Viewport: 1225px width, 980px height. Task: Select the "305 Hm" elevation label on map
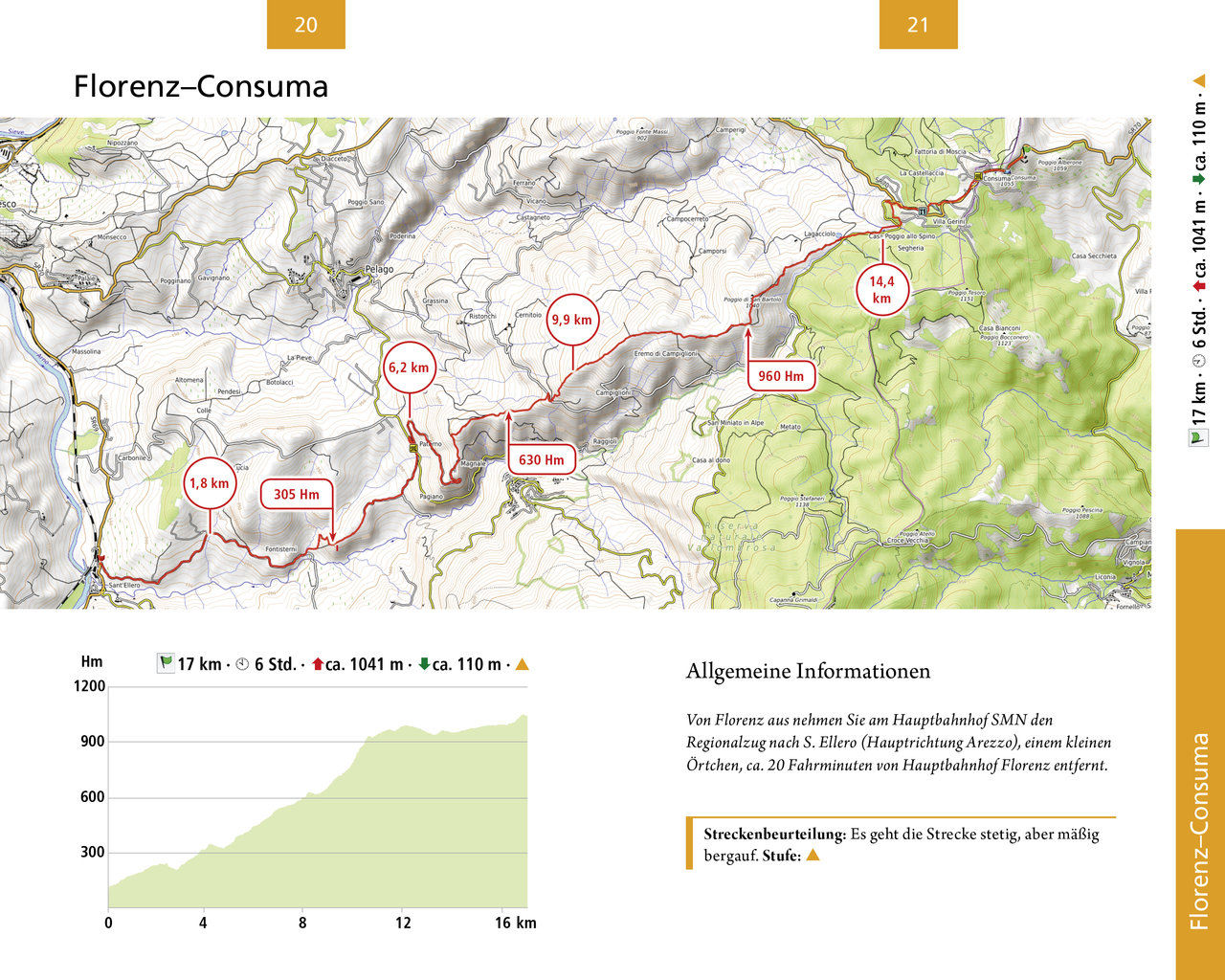click(x=297, y=495)
